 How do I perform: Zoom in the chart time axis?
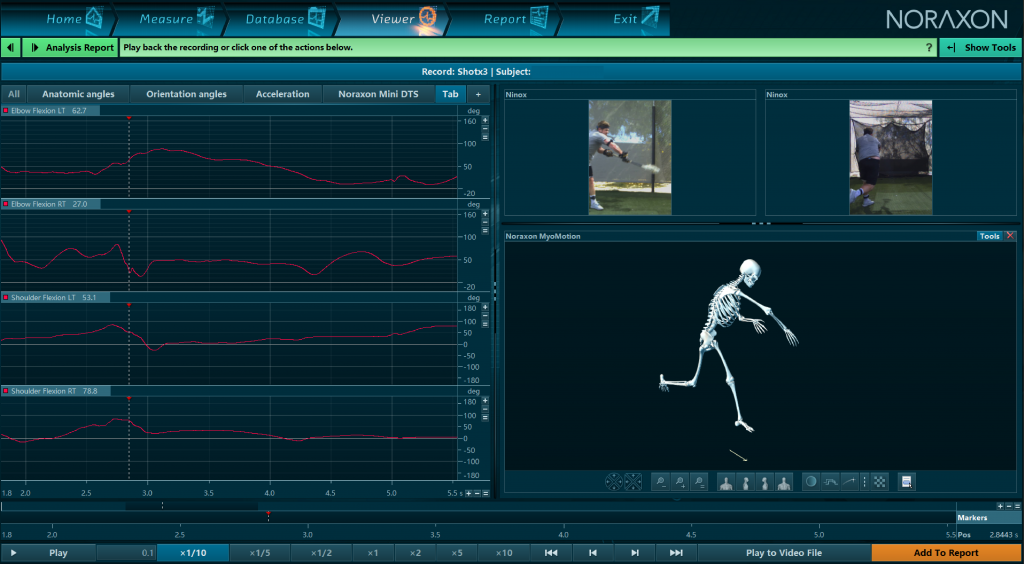(469, 494)
